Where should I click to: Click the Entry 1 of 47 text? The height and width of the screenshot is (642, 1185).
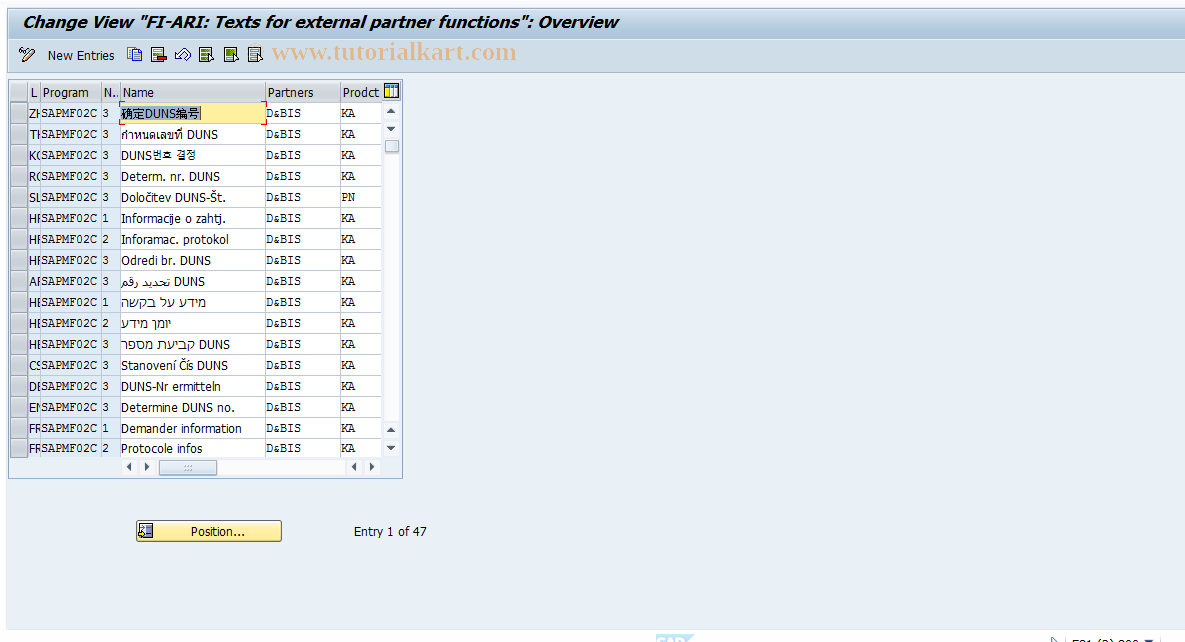(390, 532)
